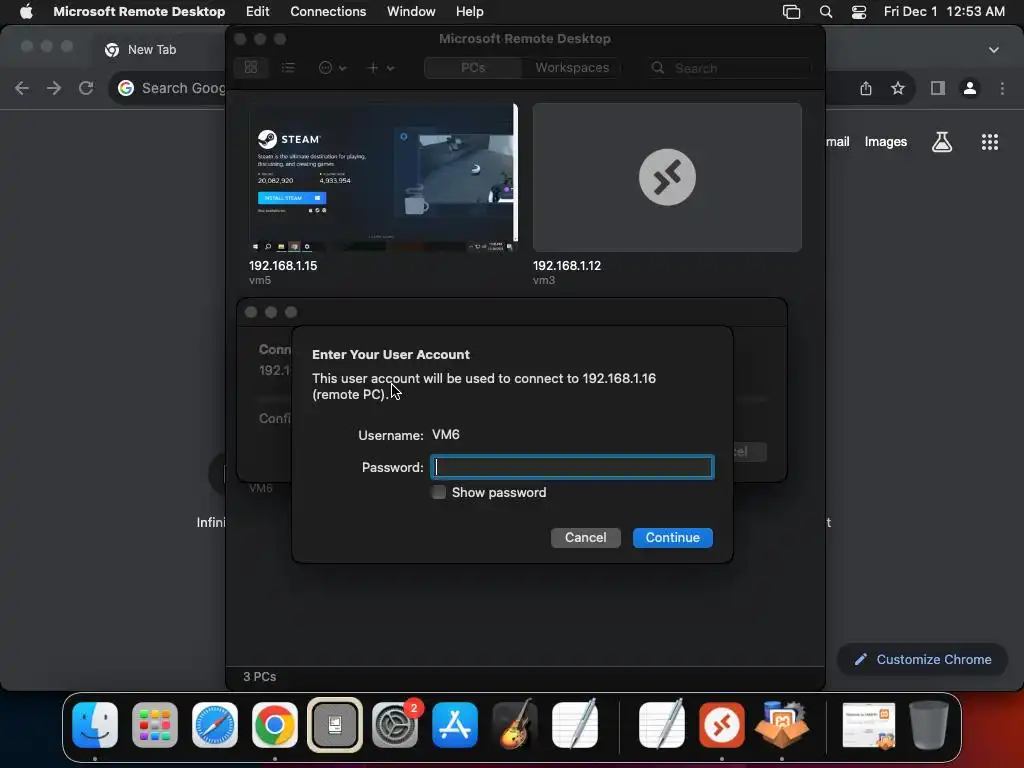Open Search Labs flask icon
This screenshot has width=1024, height=768.
(942, 142)
